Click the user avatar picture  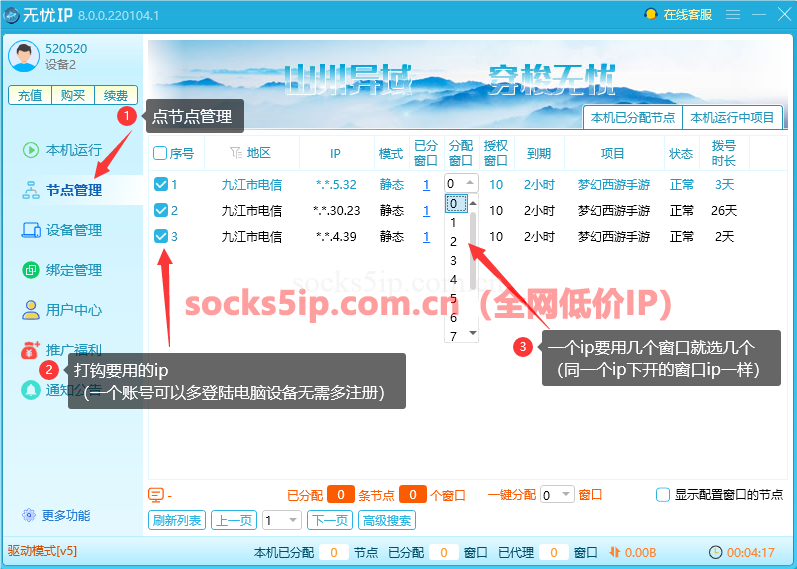click(24, 57)
